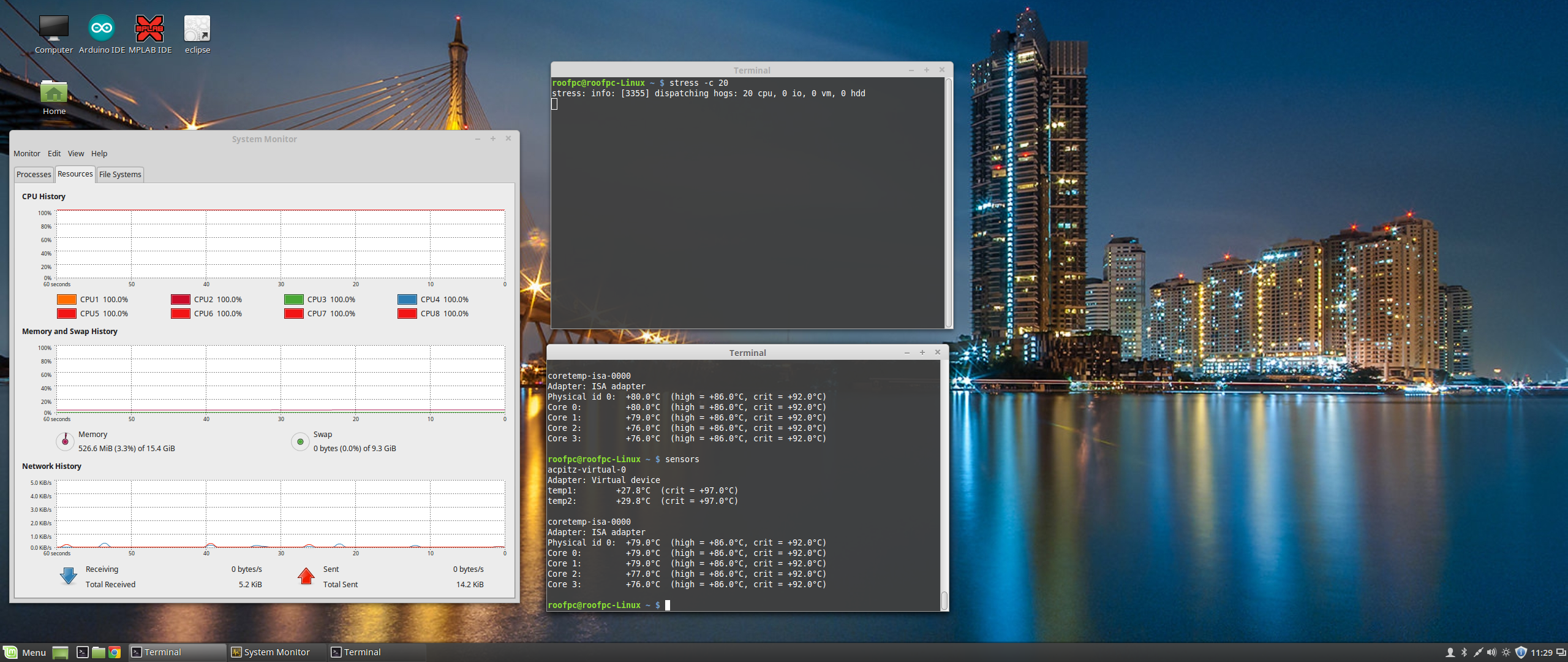Switch to the Processes tab
The width and height of the screenshot is (1568, 662).
pos(34,175)
